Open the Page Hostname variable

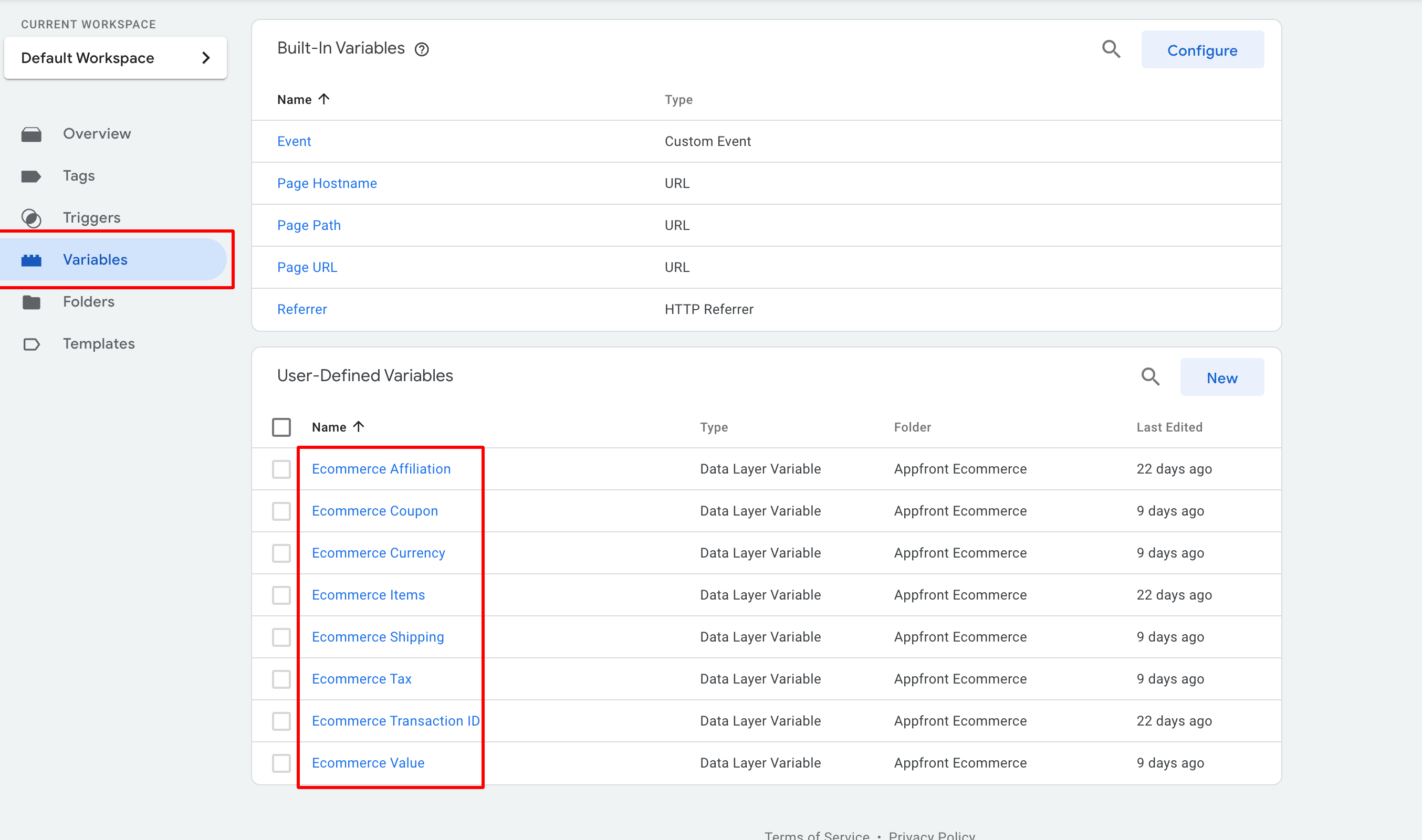327,183
